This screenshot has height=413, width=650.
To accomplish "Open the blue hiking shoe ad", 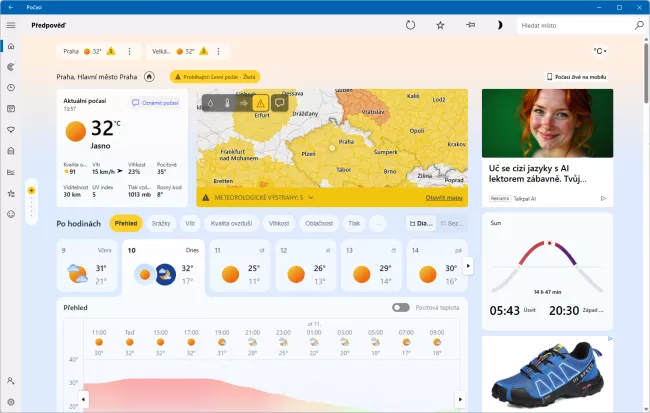I will click(547, 374).
